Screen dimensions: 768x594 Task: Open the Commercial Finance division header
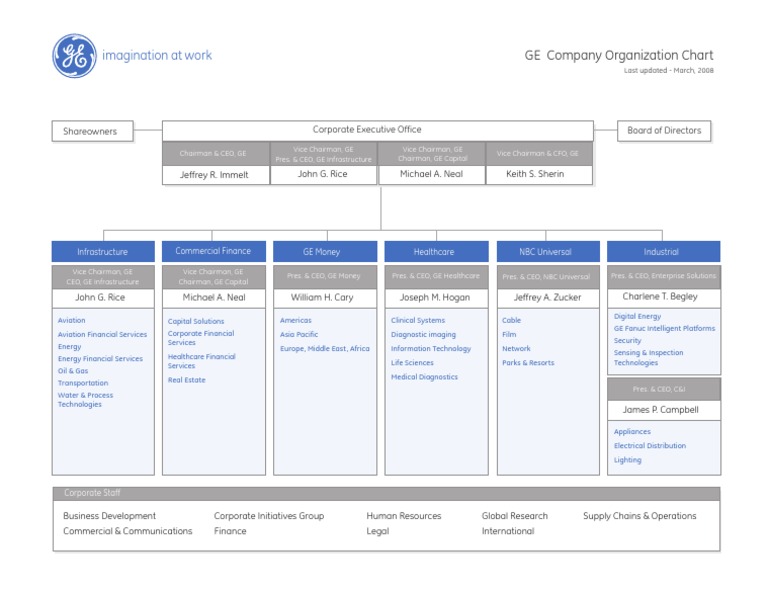pyautogui.click(x=214, y=251)
